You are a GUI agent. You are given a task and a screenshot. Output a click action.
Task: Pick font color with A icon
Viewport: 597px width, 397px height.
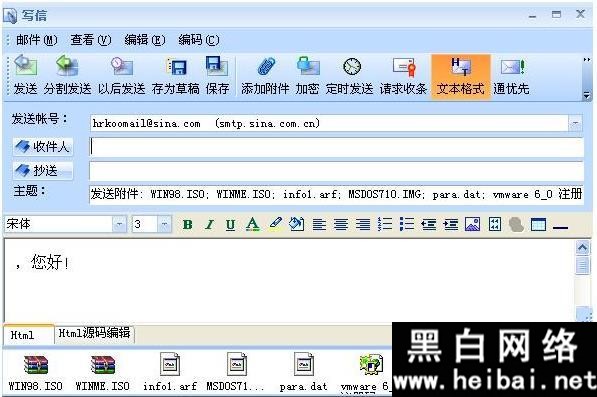tap(252, 225)
